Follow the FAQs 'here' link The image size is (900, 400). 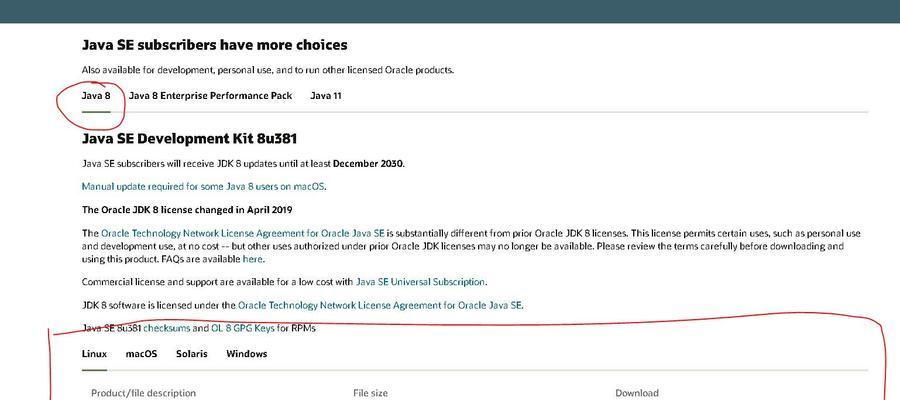[253, 259]
